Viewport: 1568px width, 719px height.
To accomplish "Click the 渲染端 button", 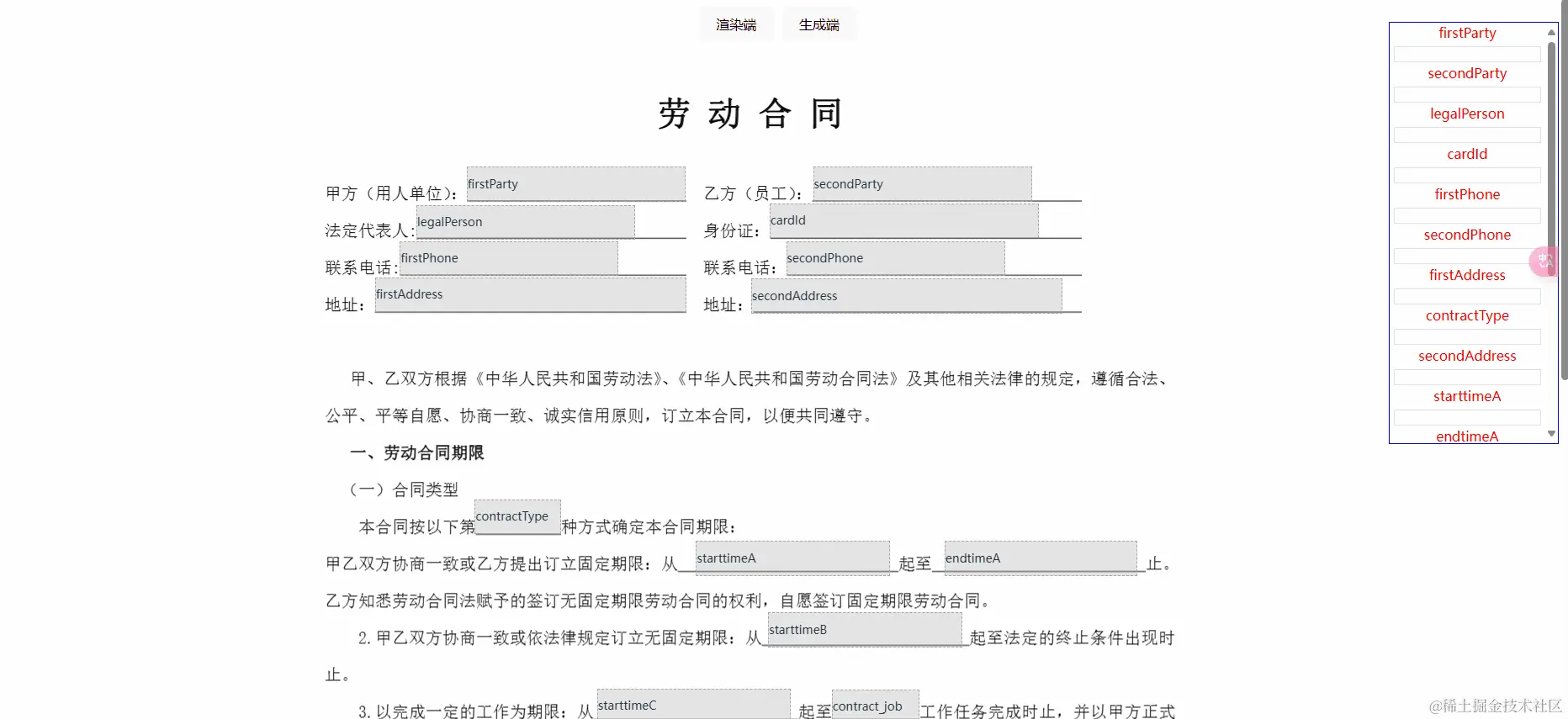I will 736,24.
